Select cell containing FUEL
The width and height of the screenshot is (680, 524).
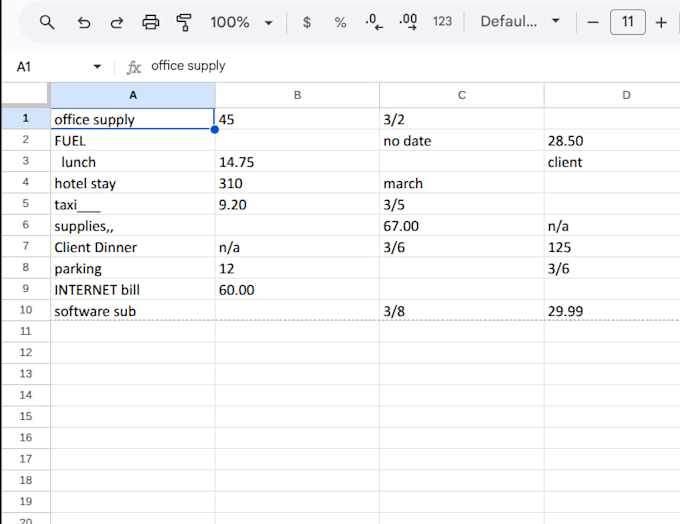(x=133, y=140)
